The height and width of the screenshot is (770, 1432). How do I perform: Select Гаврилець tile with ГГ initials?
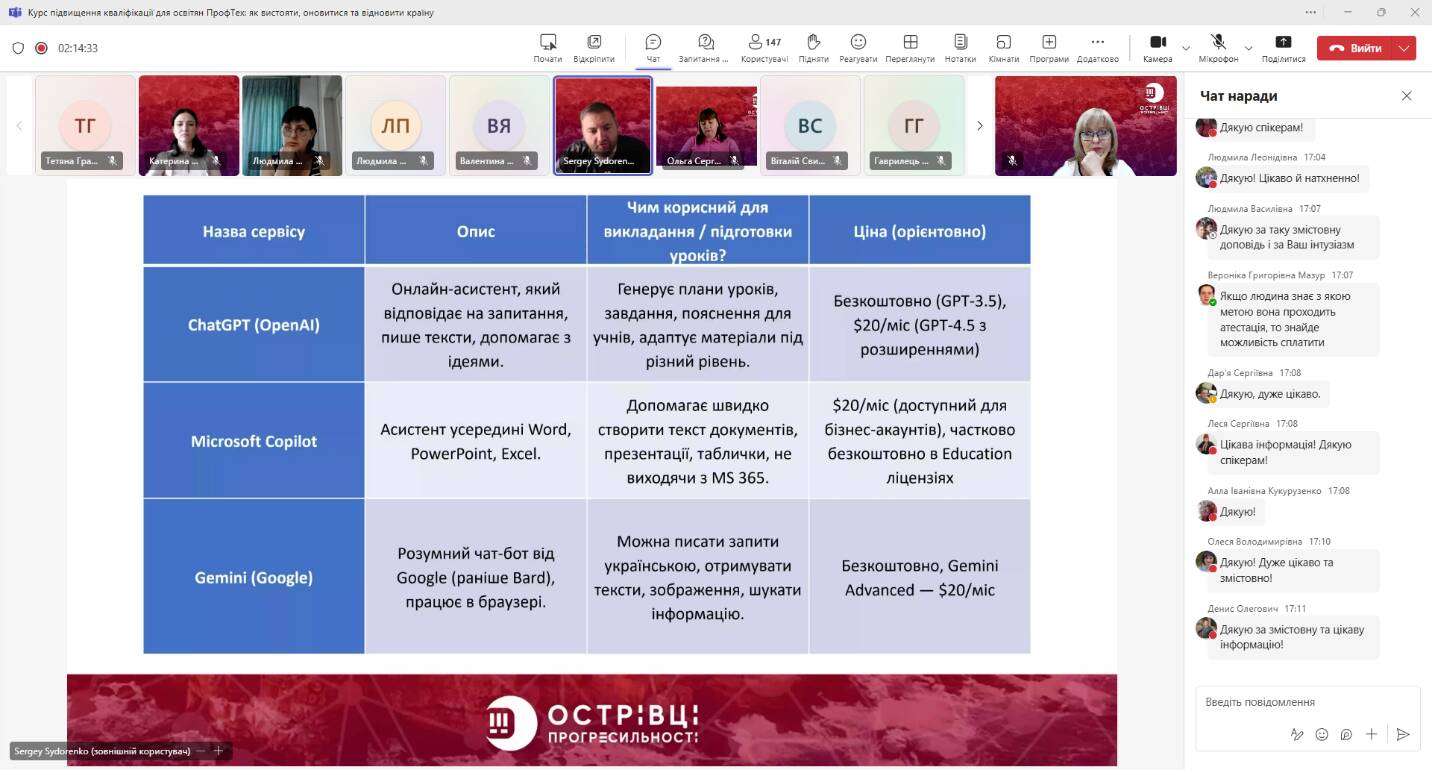[914, 125]
